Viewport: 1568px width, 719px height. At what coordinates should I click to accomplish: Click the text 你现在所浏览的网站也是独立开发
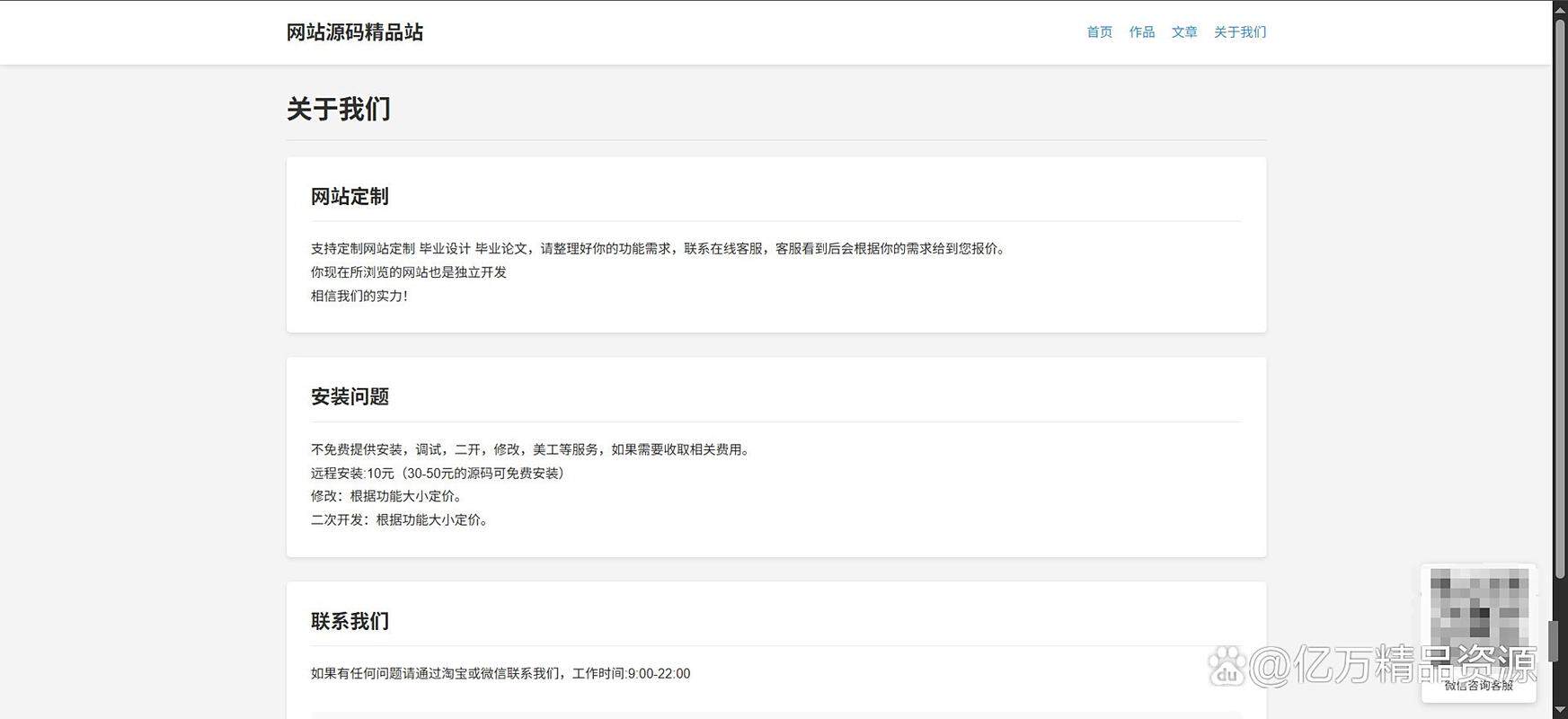coord(409,272)
